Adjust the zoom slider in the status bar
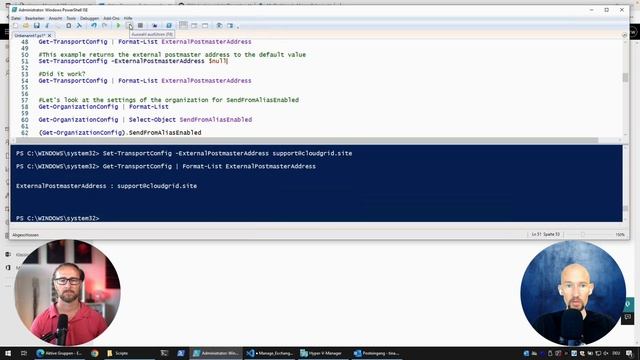Screen dimensions: 640x360 (582, 235)
